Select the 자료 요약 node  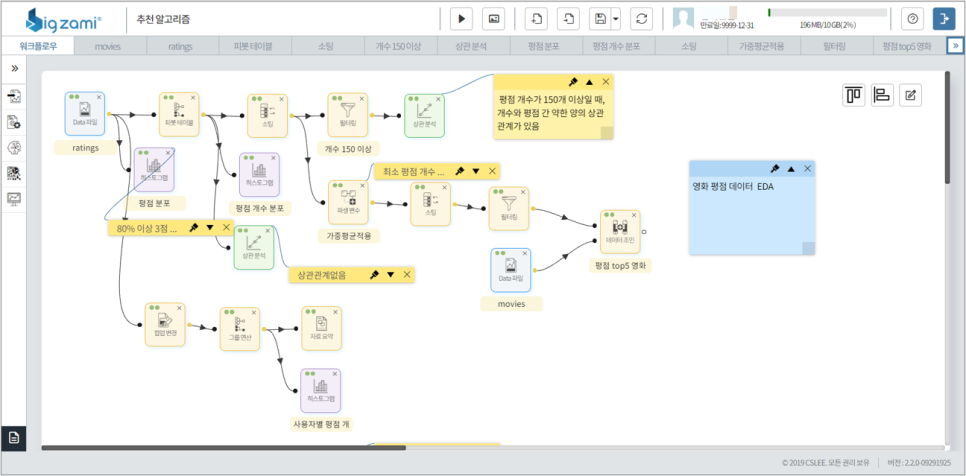click(x=322, y=328)
